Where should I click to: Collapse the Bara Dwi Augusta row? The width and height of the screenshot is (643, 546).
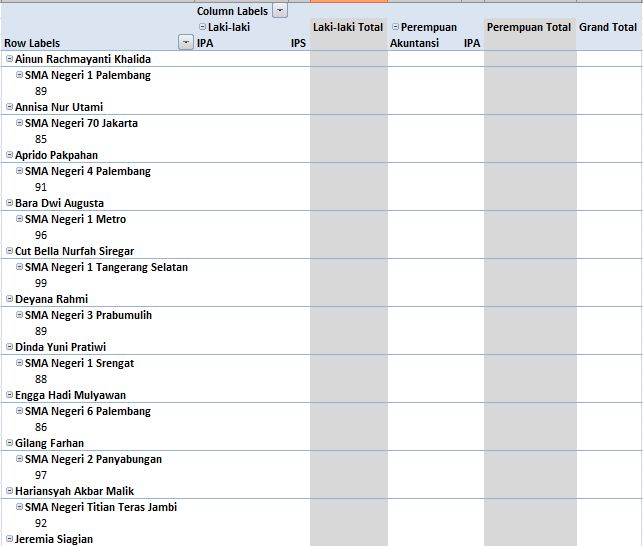[9, 203]
